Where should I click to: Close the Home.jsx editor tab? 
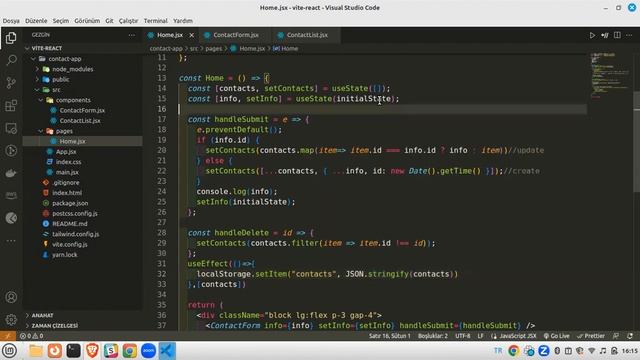point(191,36)
